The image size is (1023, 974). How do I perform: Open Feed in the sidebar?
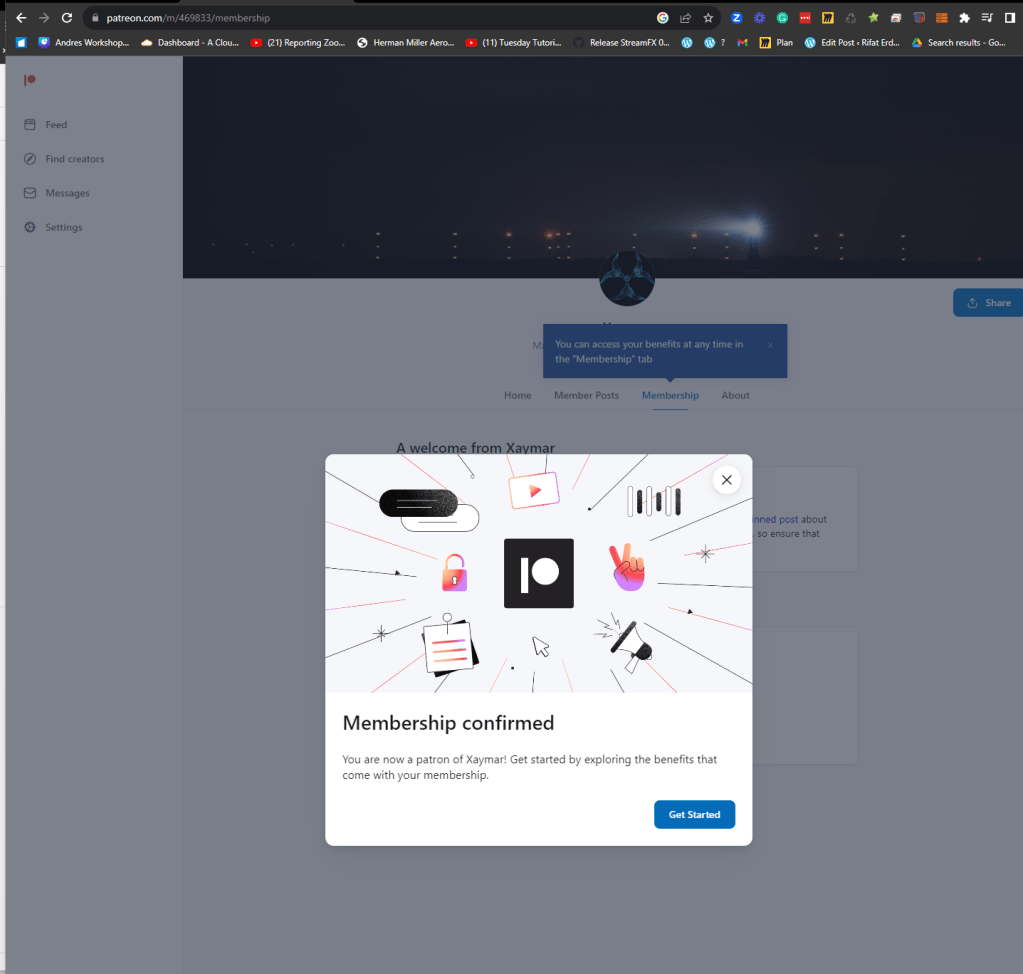46,125
